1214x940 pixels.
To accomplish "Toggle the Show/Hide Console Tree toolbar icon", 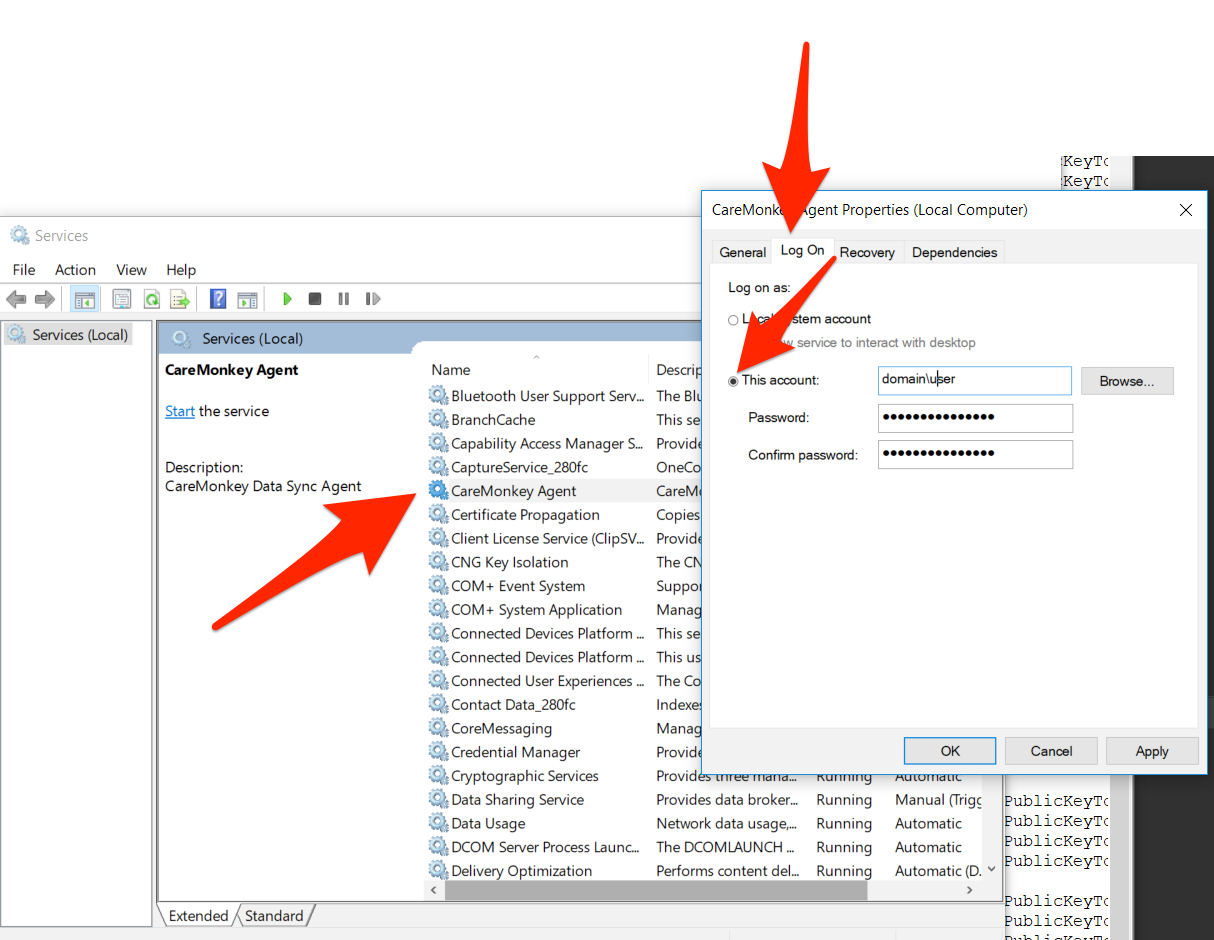I will (85, 299).
